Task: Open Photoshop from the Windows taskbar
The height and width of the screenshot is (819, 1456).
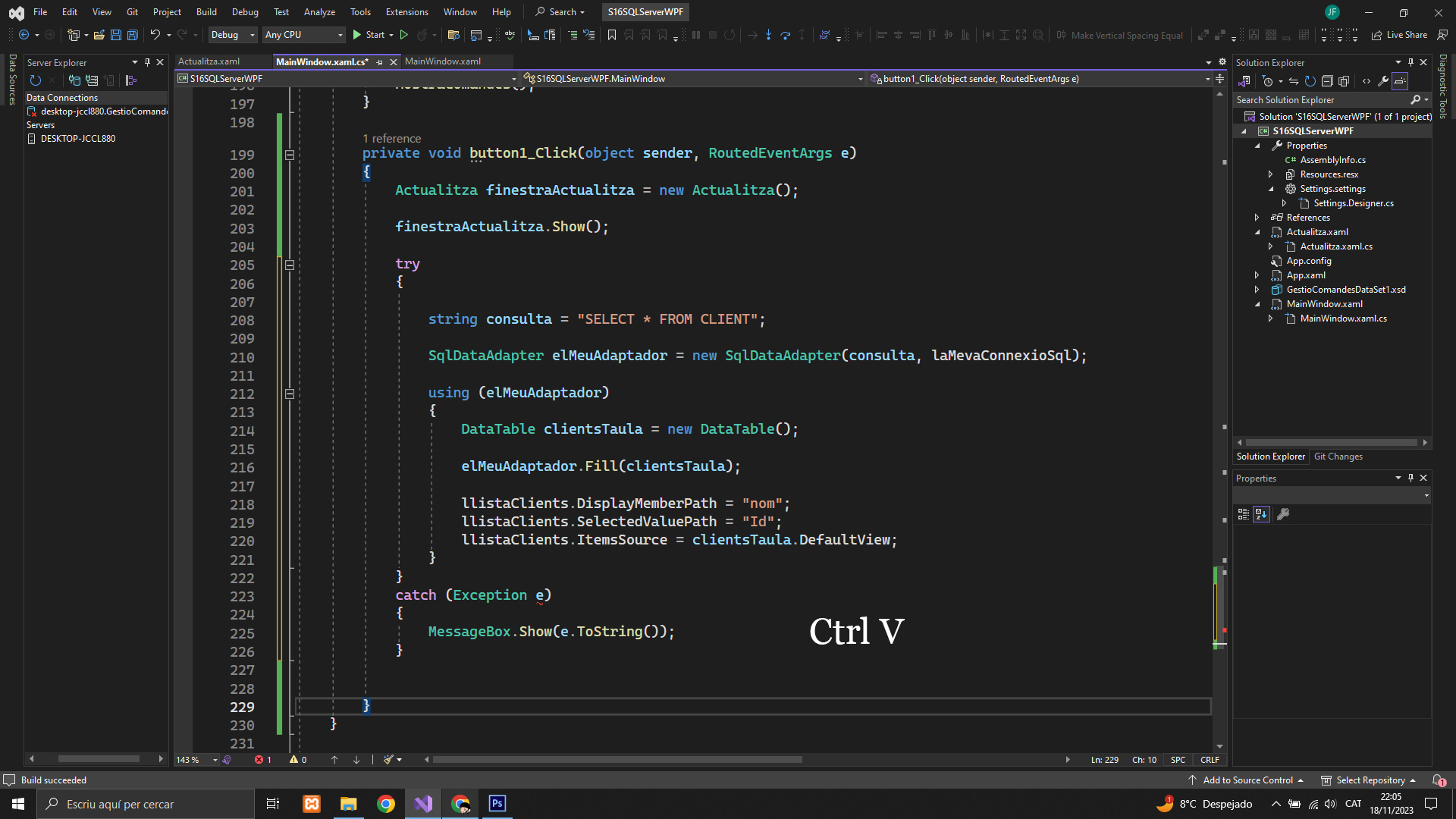Action: 497,804
